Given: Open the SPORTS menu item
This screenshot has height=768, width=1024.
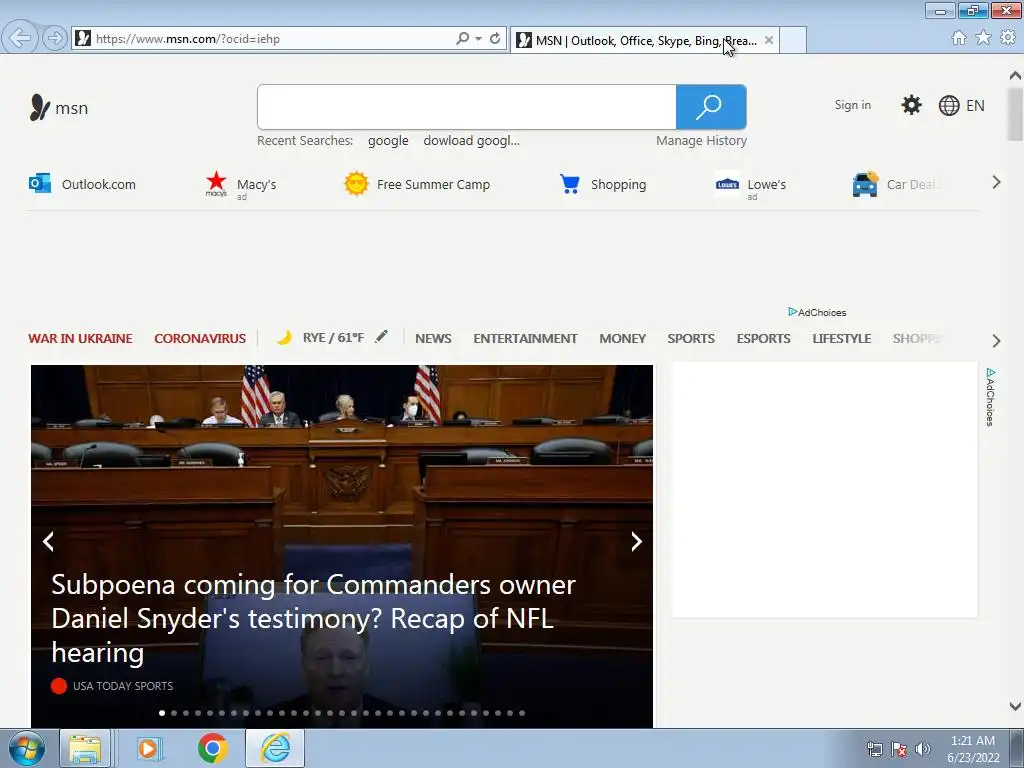Looking at the screenshot, I should click(691, 338).
